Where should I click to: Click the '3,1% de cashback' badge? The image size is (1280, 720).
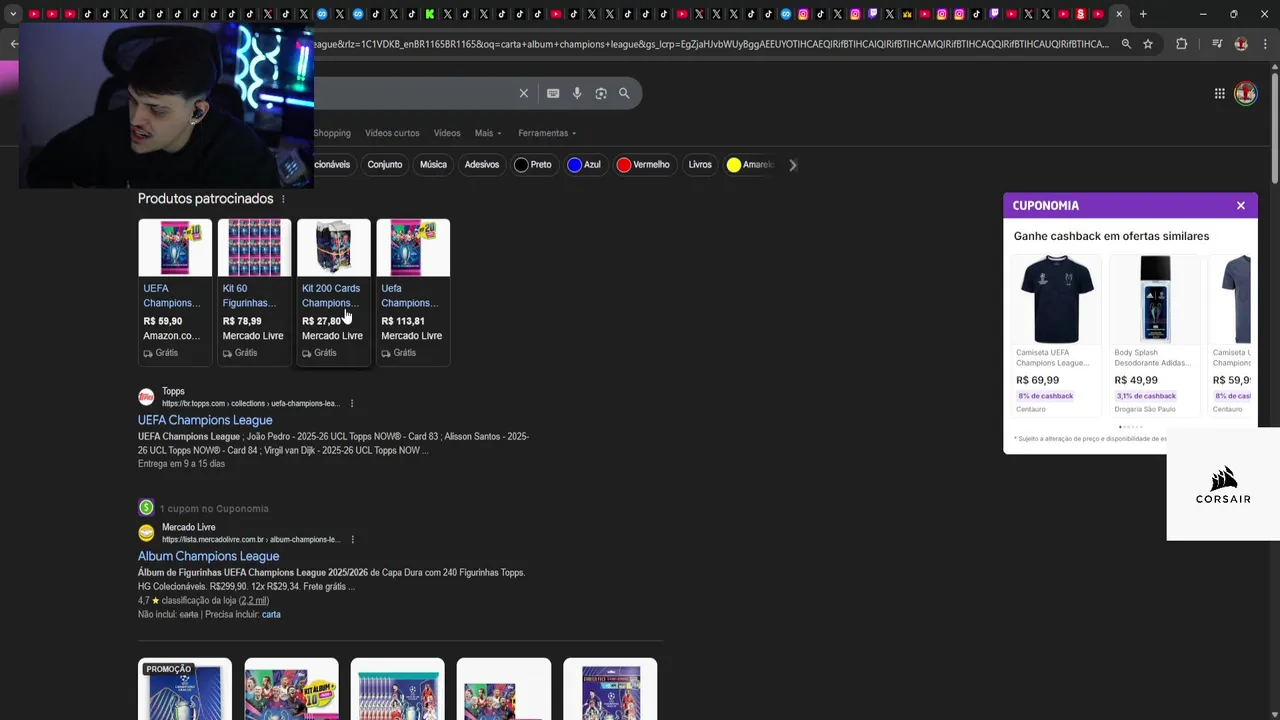click(x=1146, y=396)
